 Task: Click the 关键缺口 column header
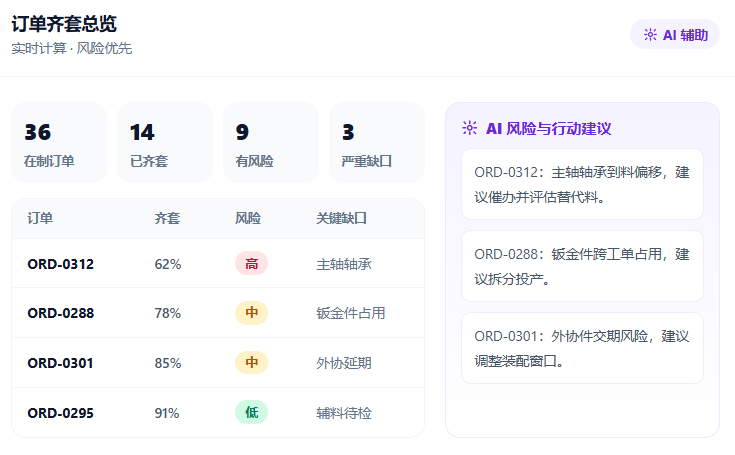341,218
